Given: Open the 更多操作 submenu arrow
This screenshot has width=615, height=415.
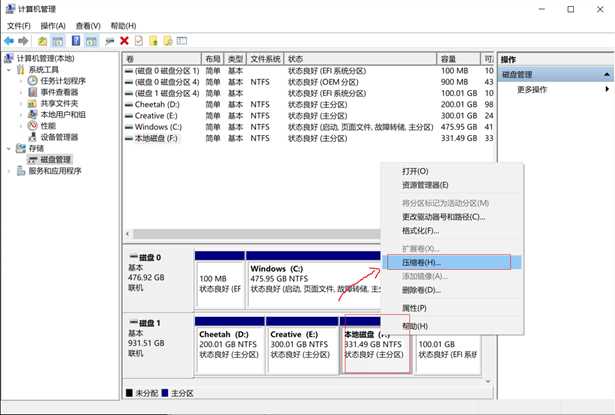Looking at the screenshot, I should [607, 89].
